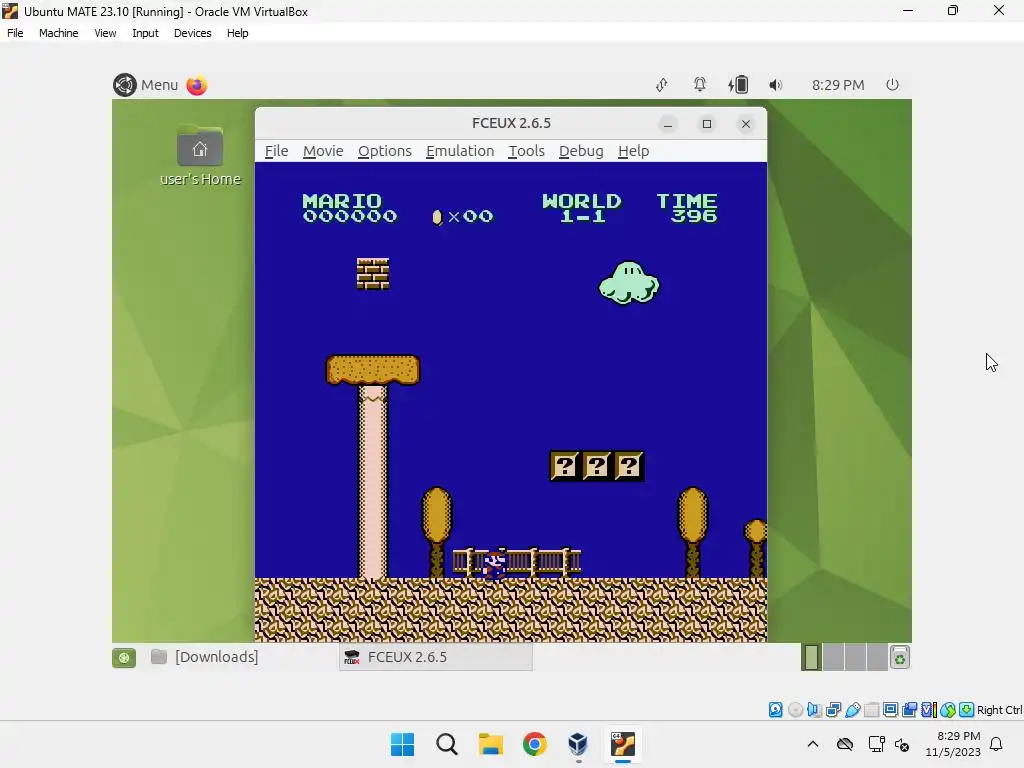
Task: Click VirtualBox recording status icon
Action: [909, 709]
